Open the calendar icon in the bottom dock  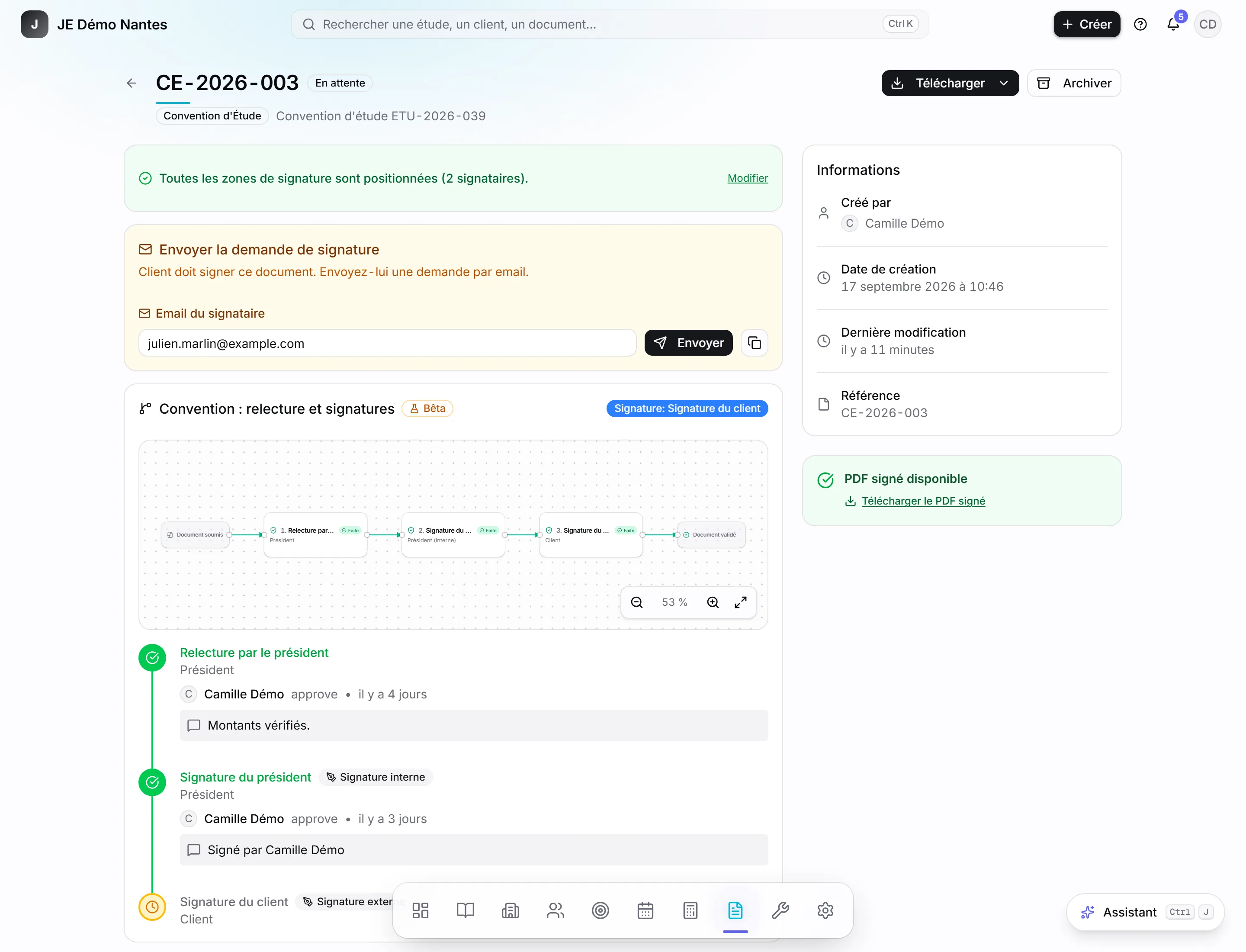[x=645, y=910]
